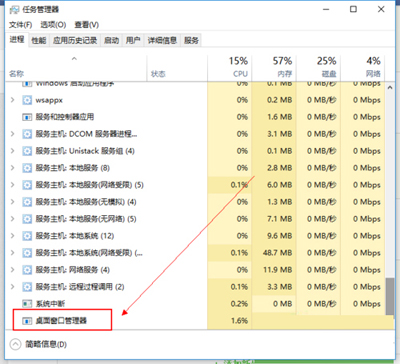Click the 系统中断 process icon
This screenshot has height=364, width=400.
tap(27, 304)
